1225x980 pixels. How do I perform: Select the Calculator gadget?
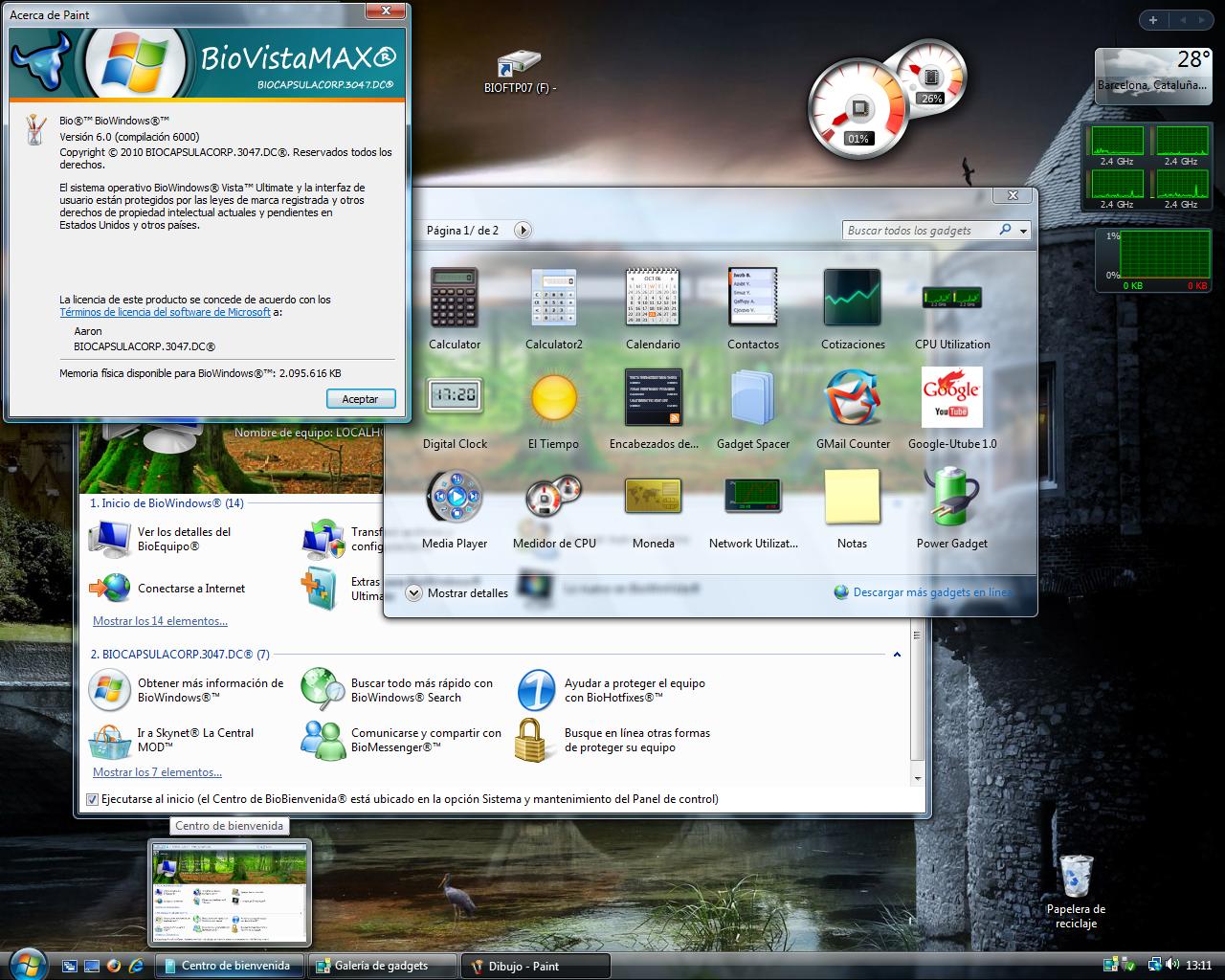coord(455,297)
